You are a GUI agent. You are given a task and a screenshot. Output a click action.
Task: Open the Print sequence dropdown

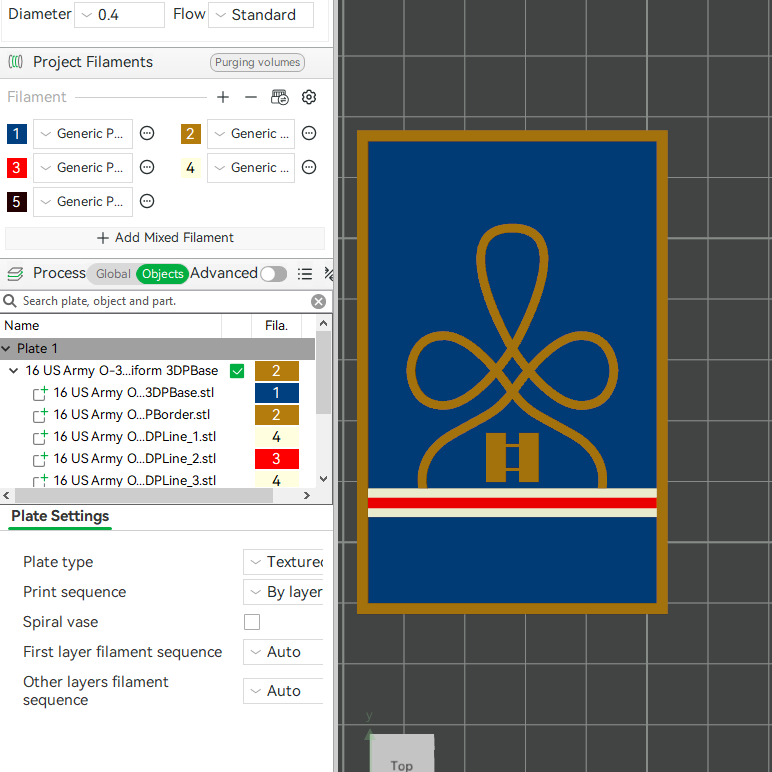pos(283,592)
